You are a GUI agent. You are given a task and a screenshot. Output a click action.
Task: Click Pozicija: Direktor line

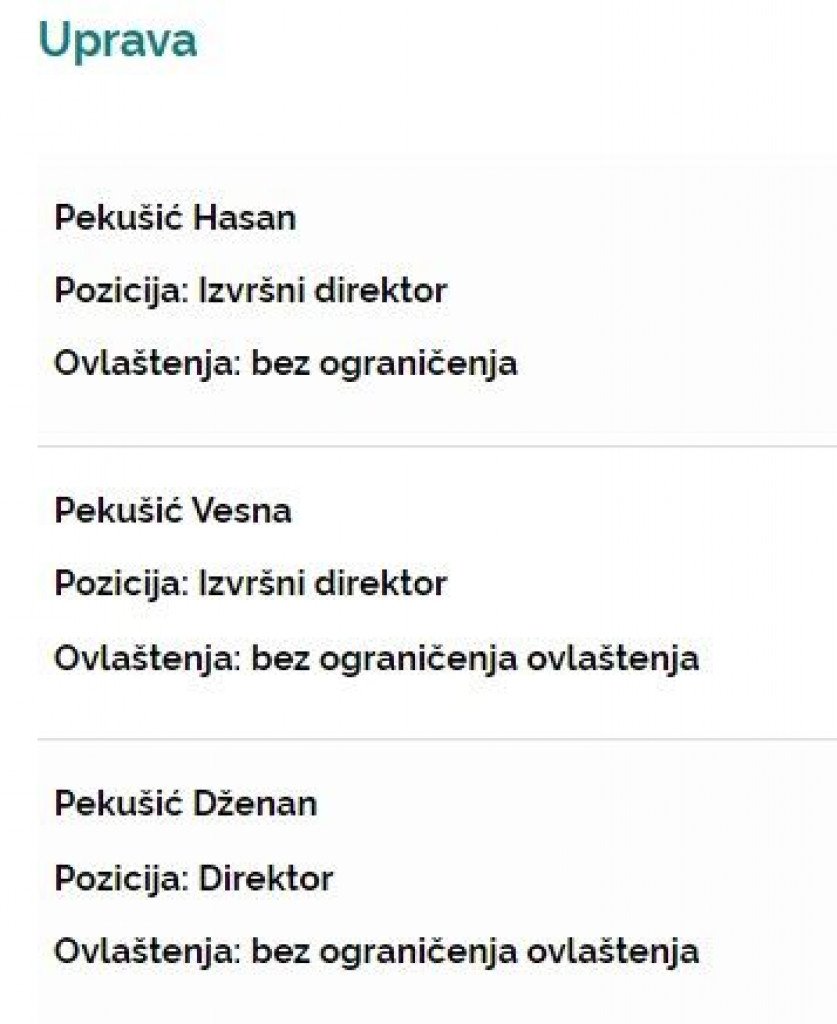tap(194, 879)
